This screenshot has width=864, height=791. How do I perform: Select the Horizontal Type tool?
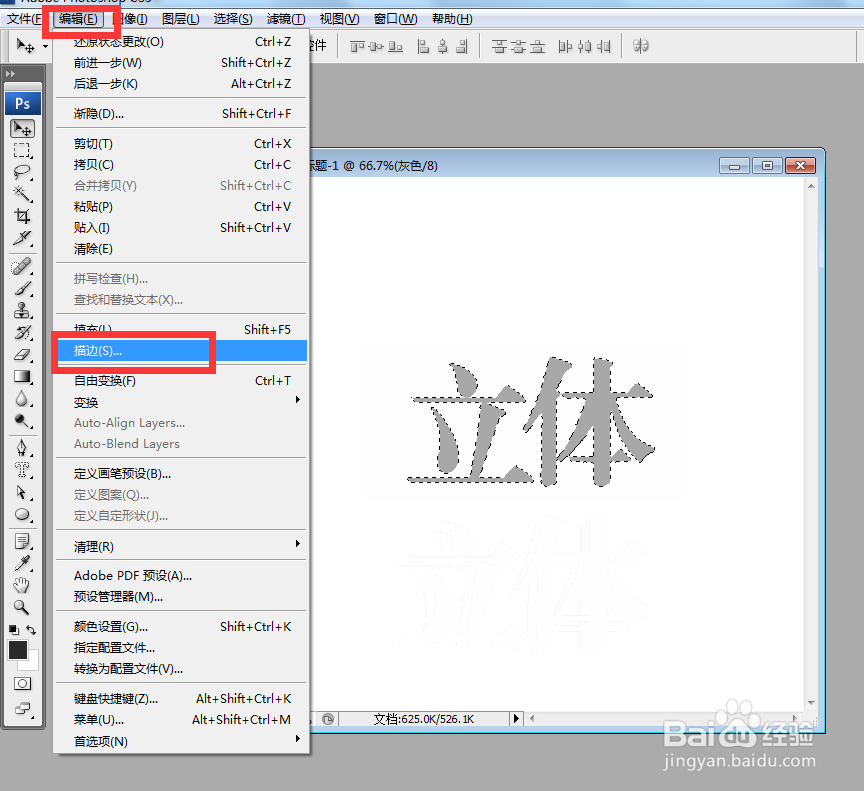pyautogui.click(x=22, y=469)
